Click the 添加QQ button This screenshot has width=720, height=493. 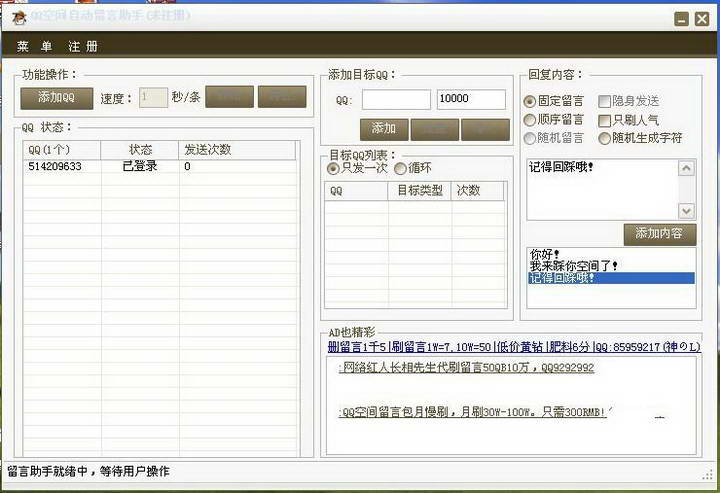point(56,98)
